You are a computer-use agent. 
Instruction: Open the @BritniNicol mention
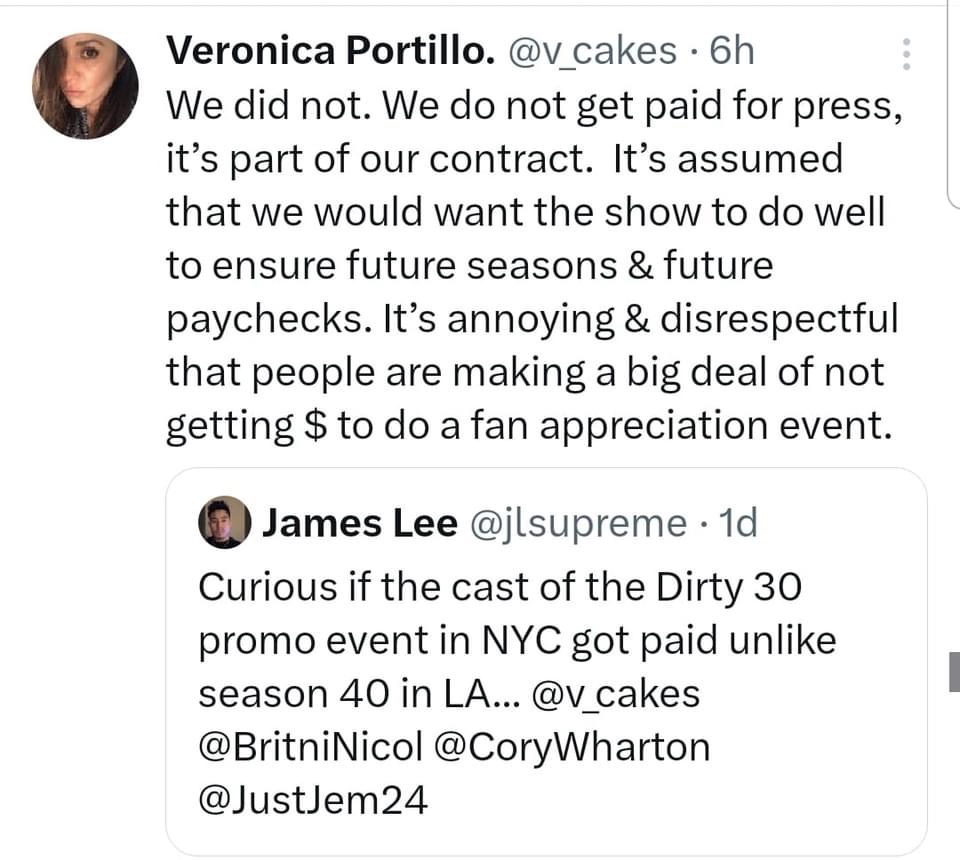[x=310, y=747]
